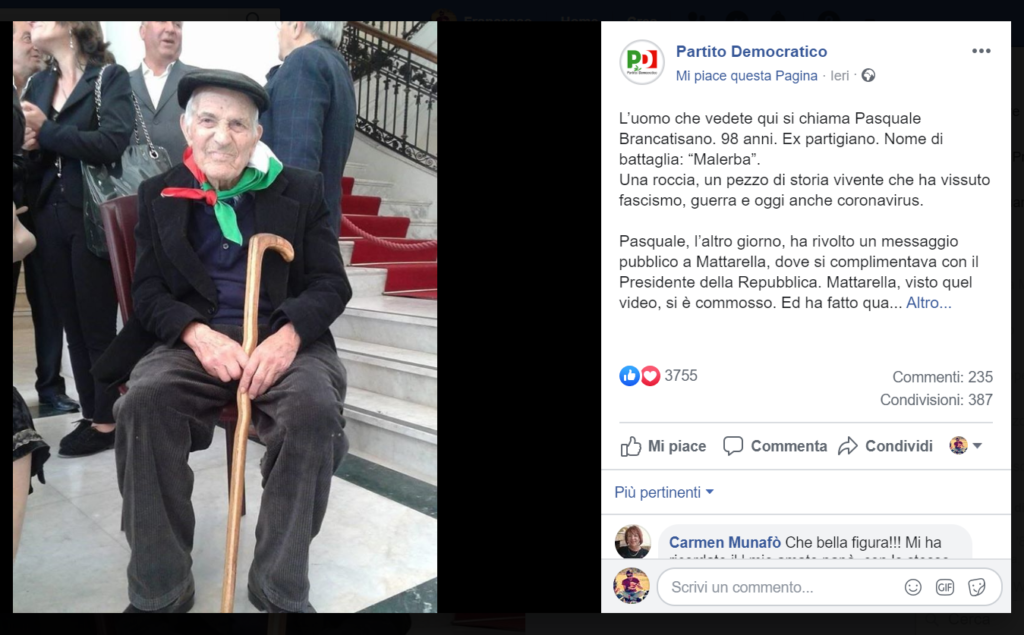Like the post with Mi piace
The width and height of the screenshot is (1024, 635).
click(663, 446)
